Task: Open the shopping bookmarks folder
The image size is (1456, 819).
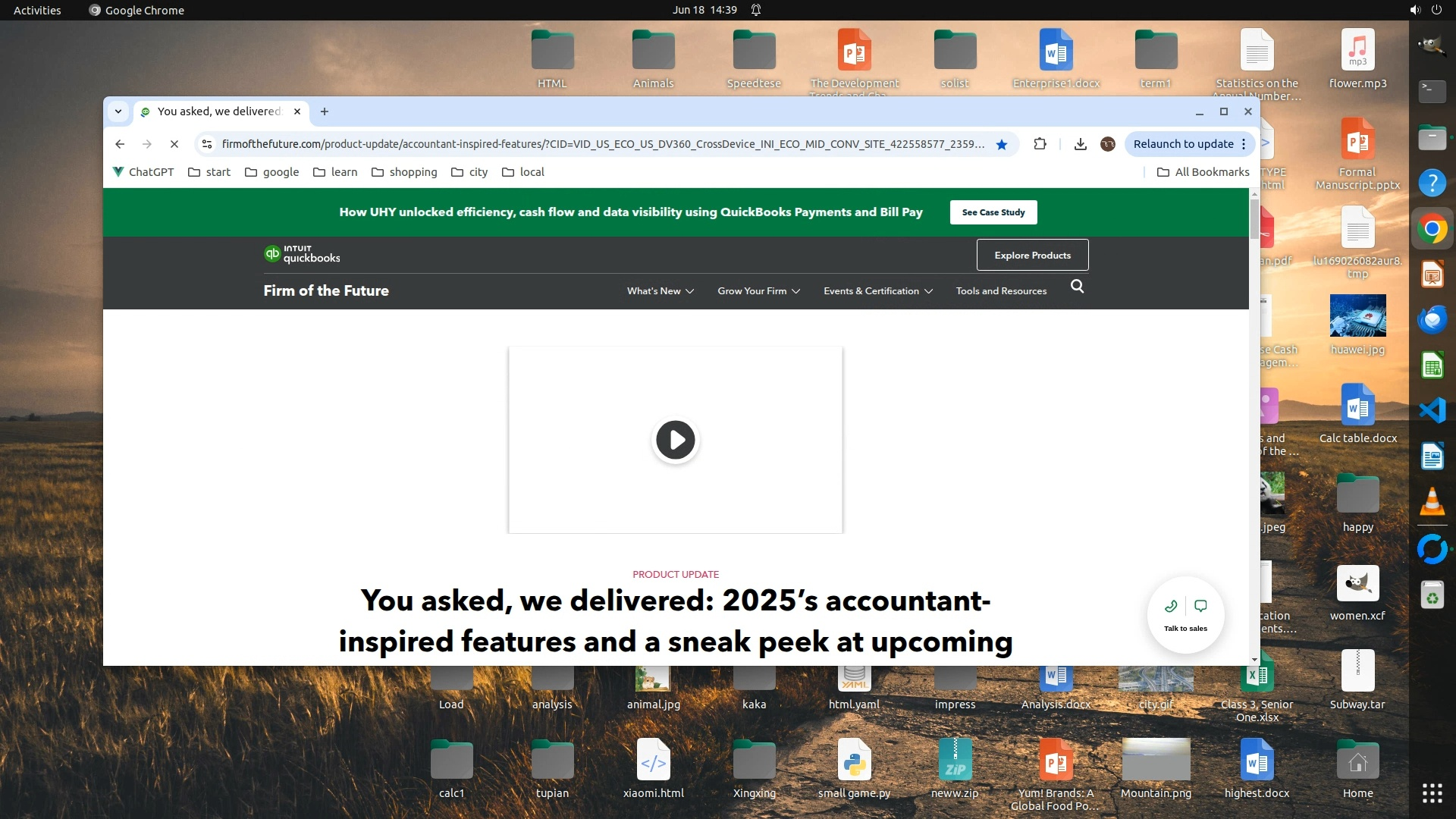Action: point(404,172)
